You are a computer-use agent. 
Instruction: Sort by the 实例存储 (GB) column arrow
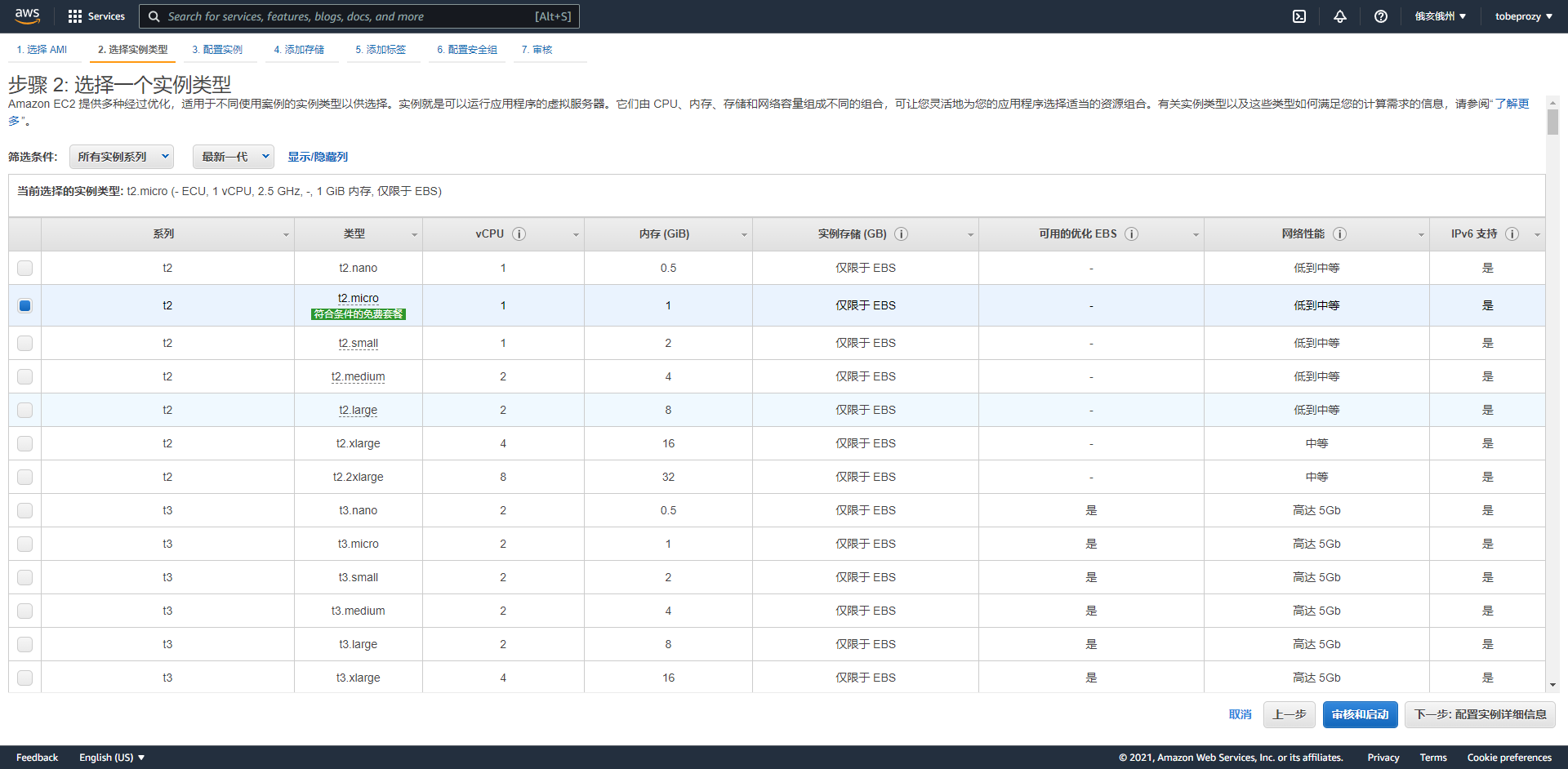pyautogui.click(x=970, y=235)
